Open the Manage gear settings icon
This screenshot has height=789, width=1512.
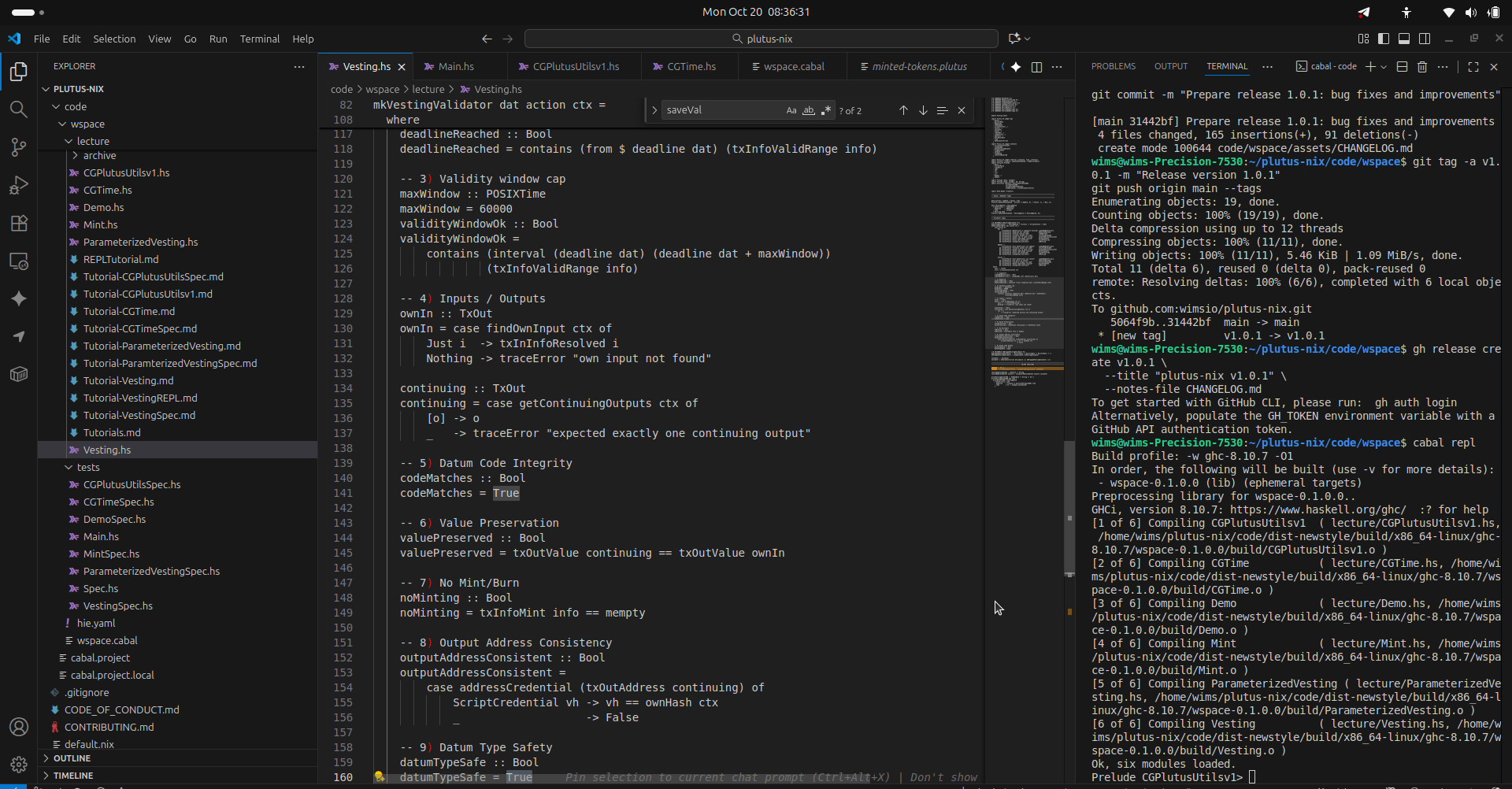click(x=19, y=764)
